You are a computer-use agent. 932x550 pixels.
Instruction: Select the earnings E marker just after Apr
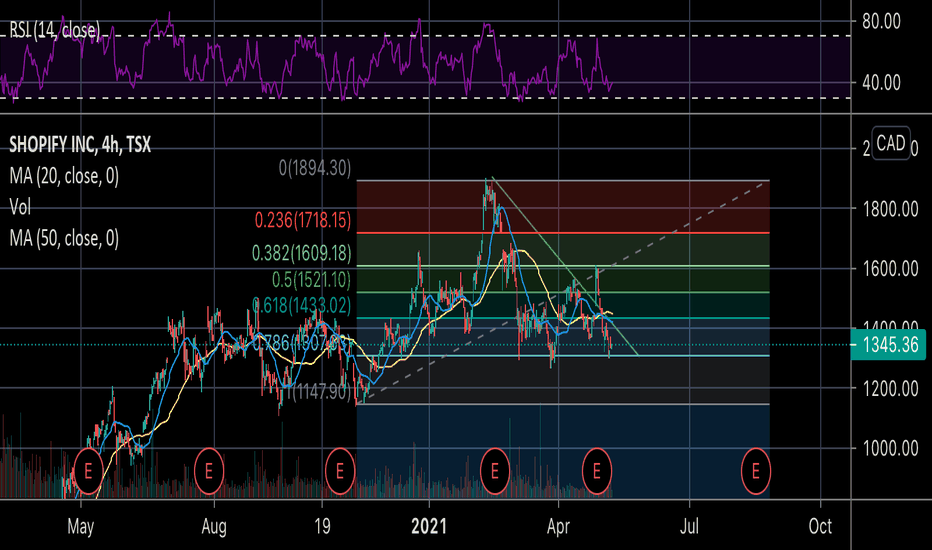pos(597,472)
